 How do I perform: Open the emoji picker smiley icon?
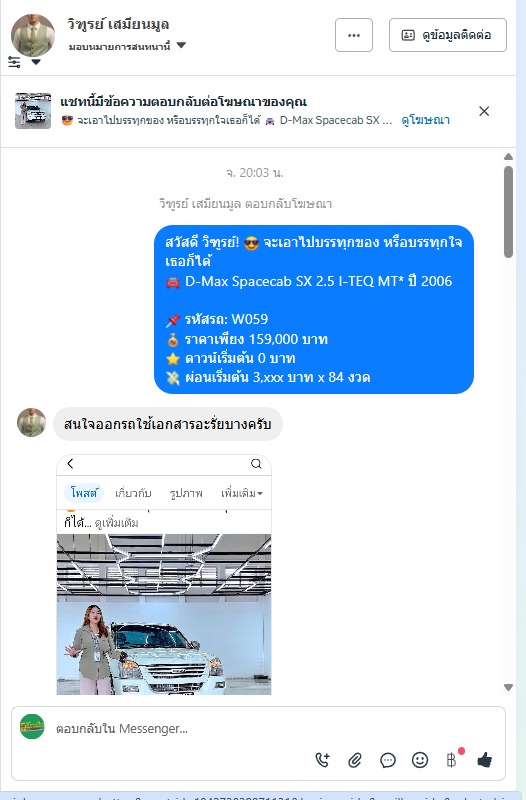coord(420,760)
